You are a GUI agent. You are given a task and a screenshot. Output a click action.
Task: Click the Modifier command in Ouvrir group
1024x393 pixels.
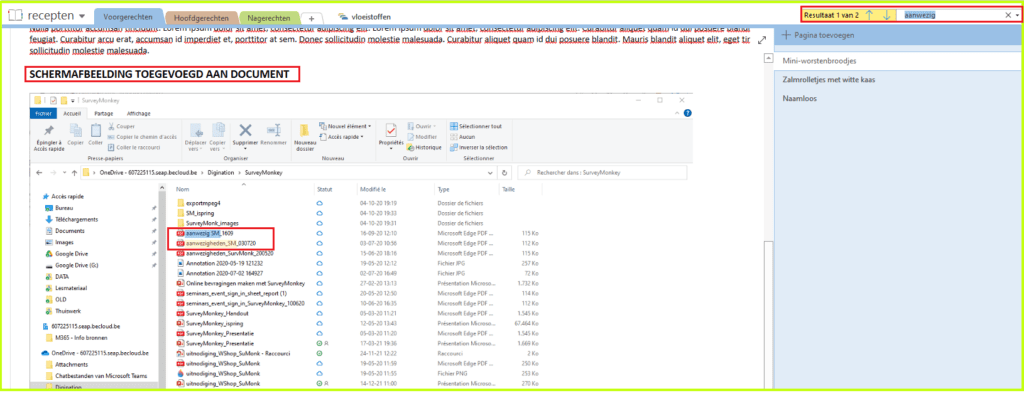click(x=422, y=136)
